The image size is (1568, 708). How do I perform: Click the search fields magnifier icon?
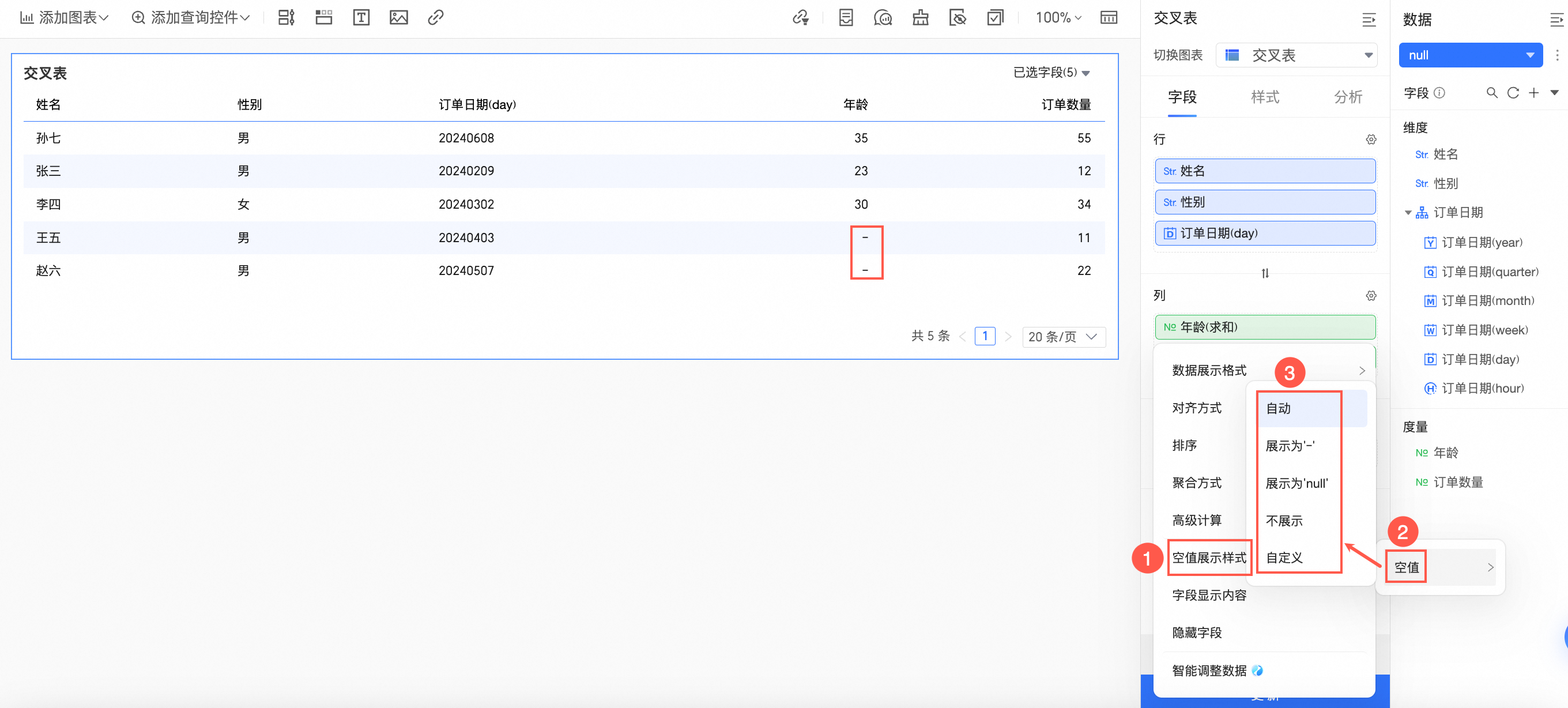pos(1491,92)
